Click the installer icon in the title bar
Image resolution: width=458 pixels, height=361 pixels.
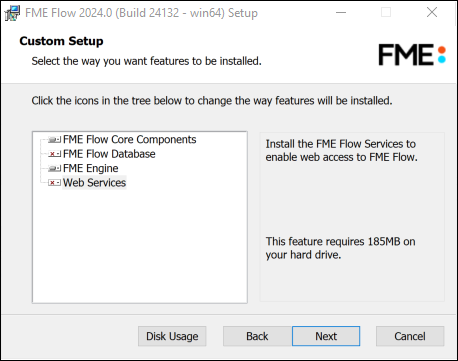12,13
